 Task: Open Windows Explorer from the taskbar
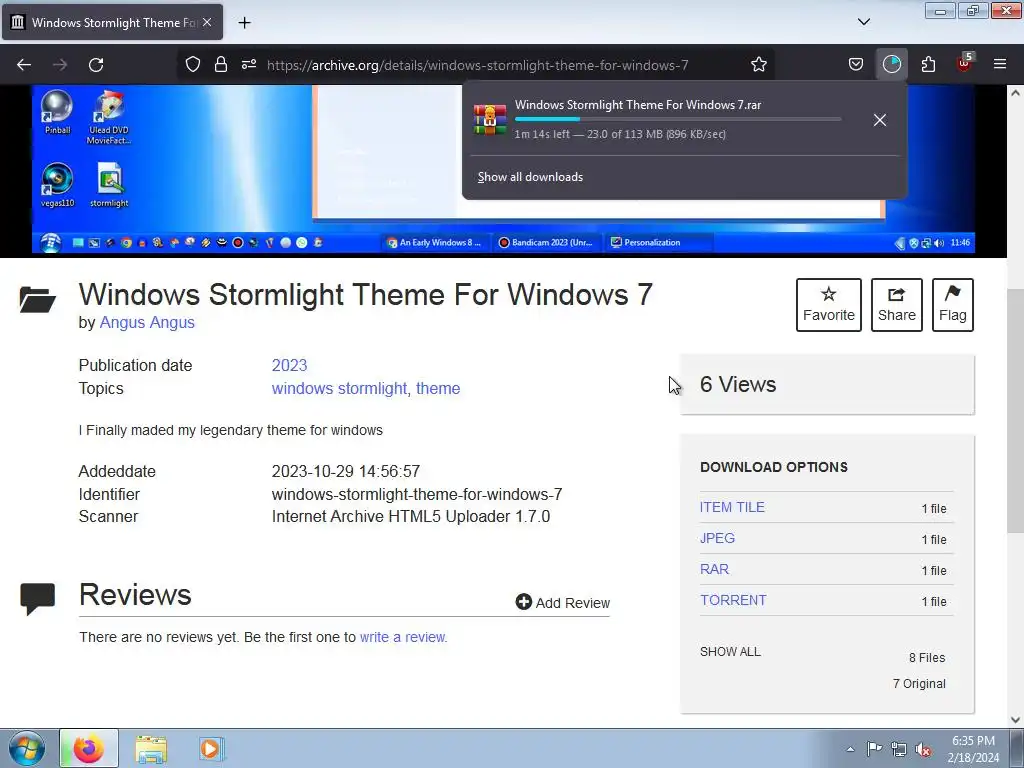pyautogui.click(x=151, y=748)
